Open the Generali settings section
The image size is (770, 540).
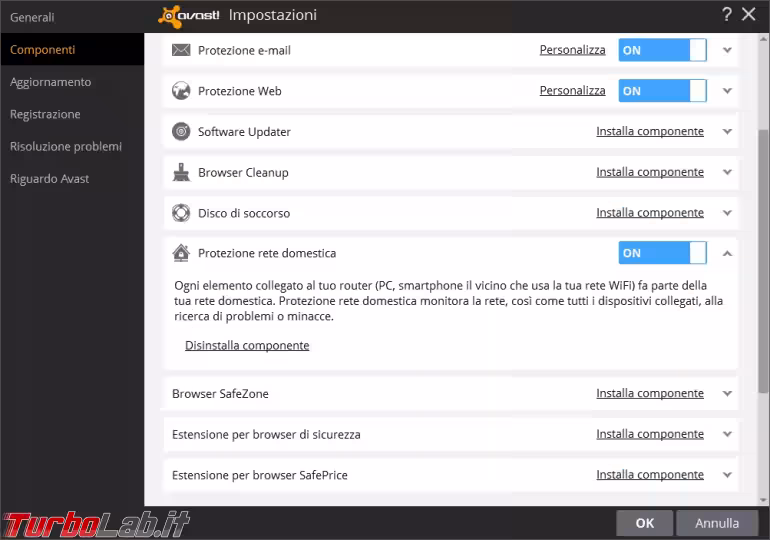click(72, 17)
